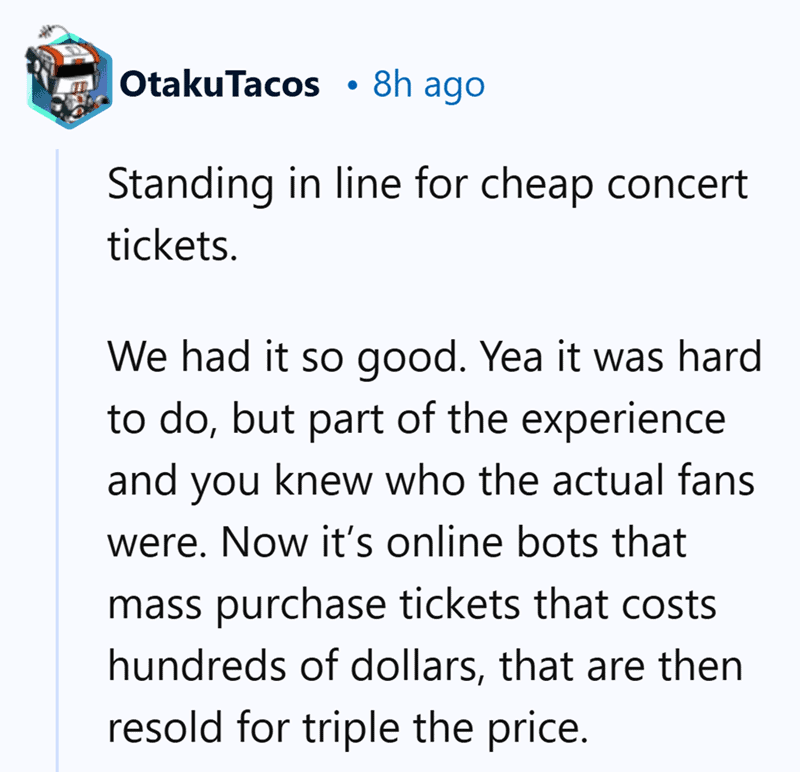This screenshot has height=772, width=800.
Task: Select the word 'tickets.' on second line
Action: tap(172, 246)
